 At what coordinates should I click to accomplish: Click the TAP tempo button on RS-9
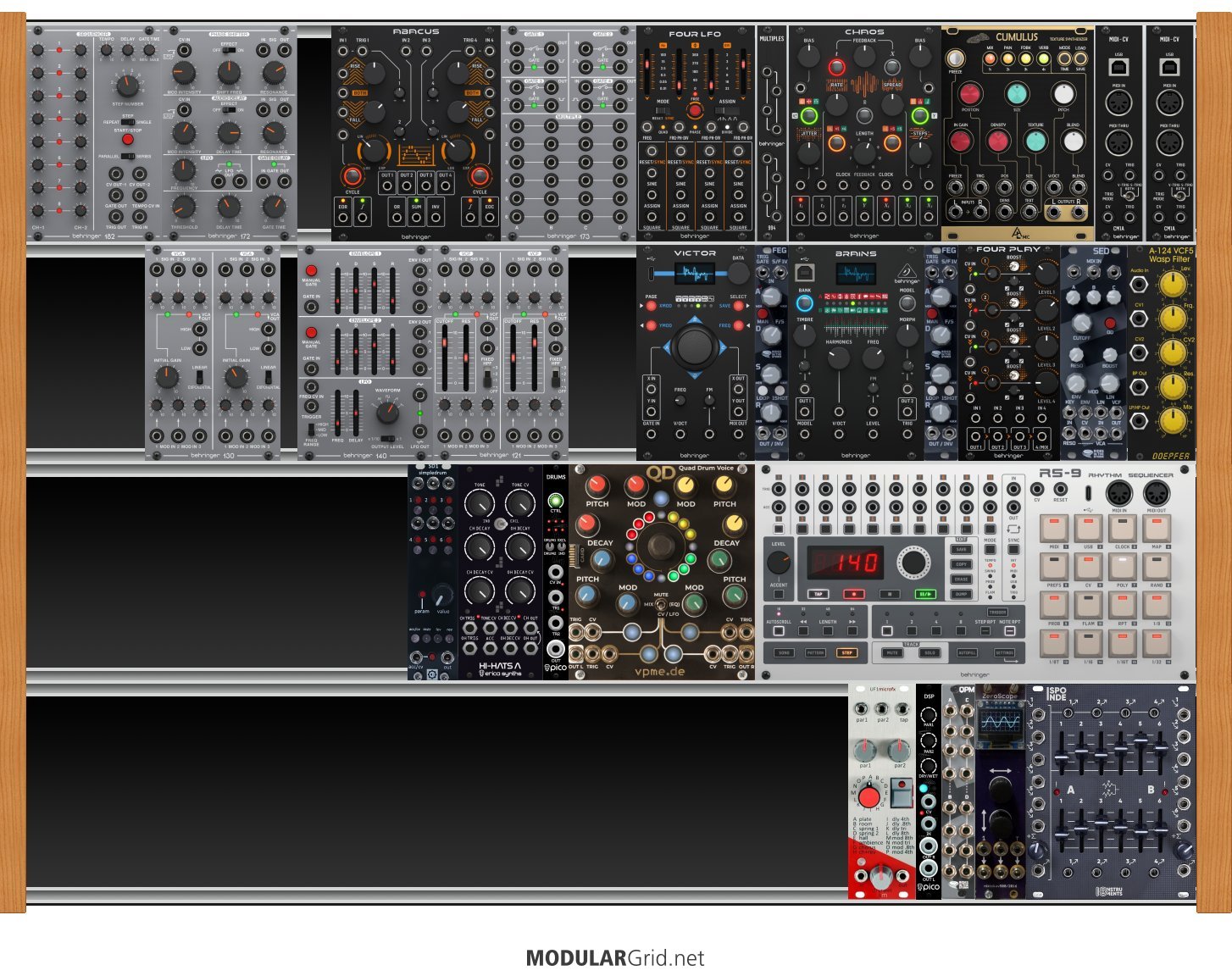coord(818,594)
